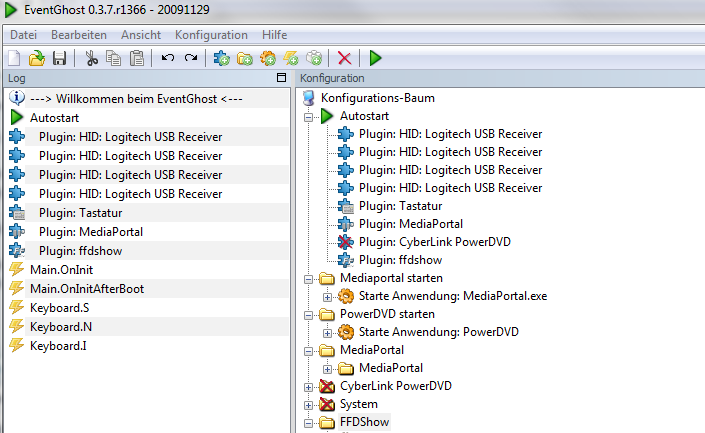Open the Konfiguration menu
The image size is (705, 433).
click(211, 35)
